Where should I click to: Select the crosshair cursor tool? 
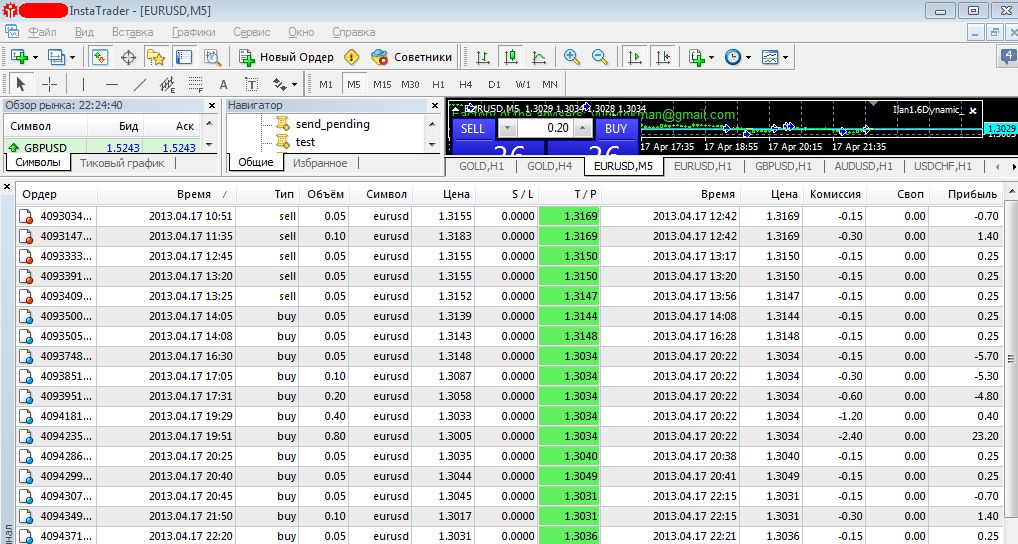pos(49,84)
